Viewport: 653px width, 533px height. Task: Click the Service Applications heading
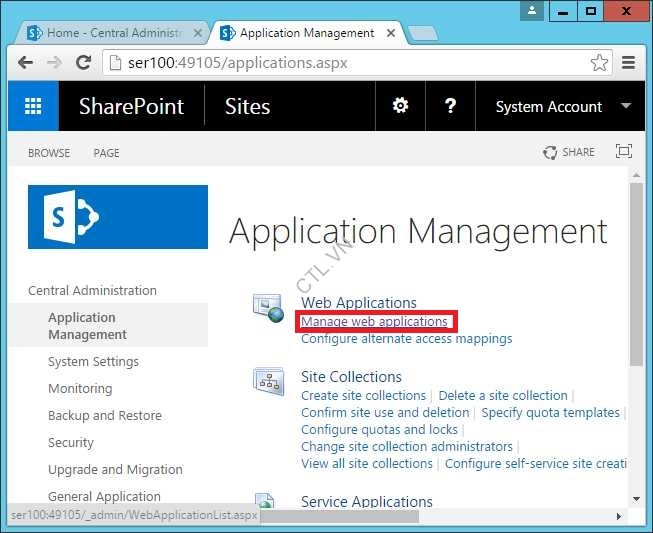tap(367, 501)
